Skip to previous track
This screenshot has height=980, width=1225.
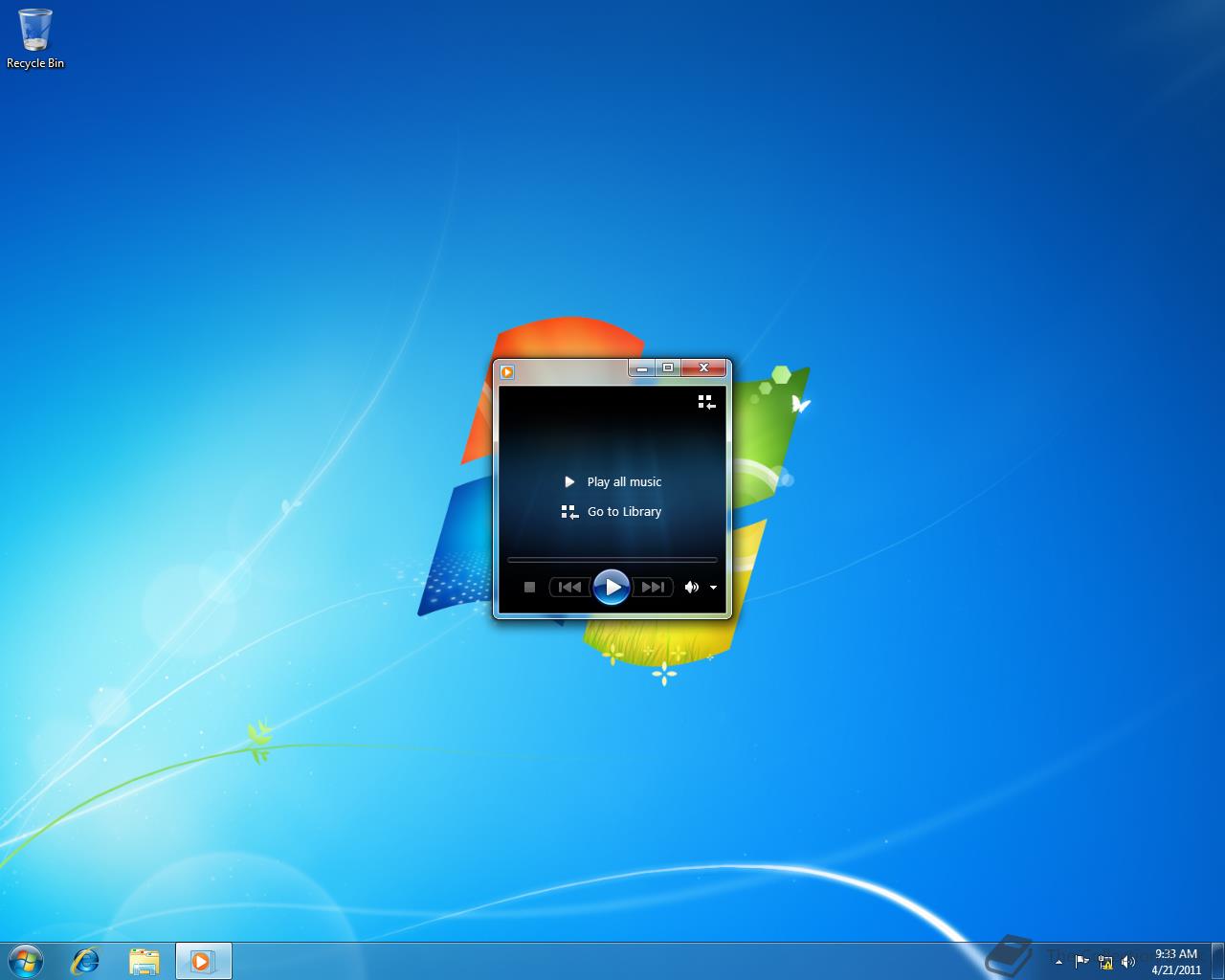pyautogui.click(x=569, y=587)
